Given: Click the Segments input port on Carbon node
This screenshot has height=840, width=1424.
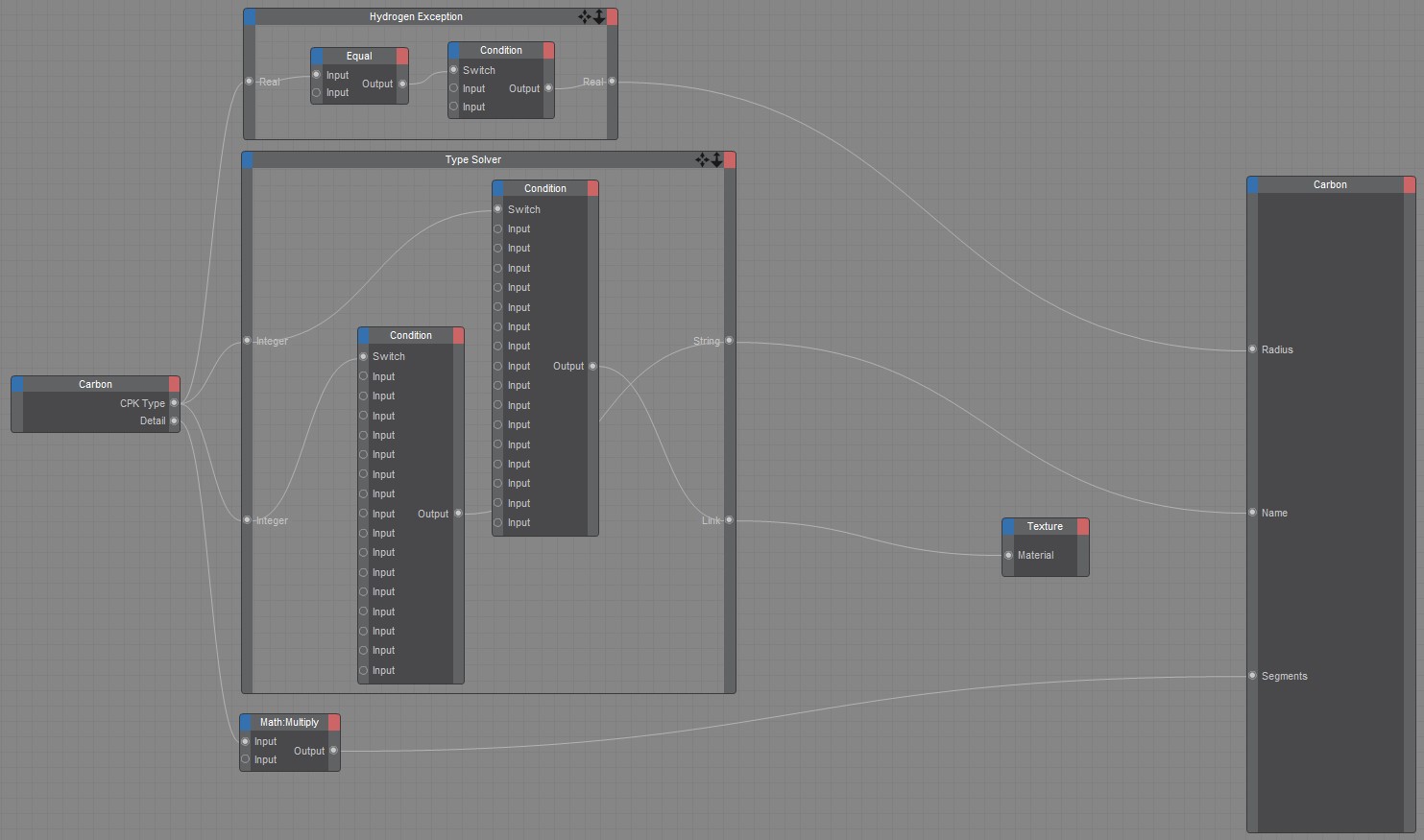Looking at the screenshot, I should pos(1252,676).
